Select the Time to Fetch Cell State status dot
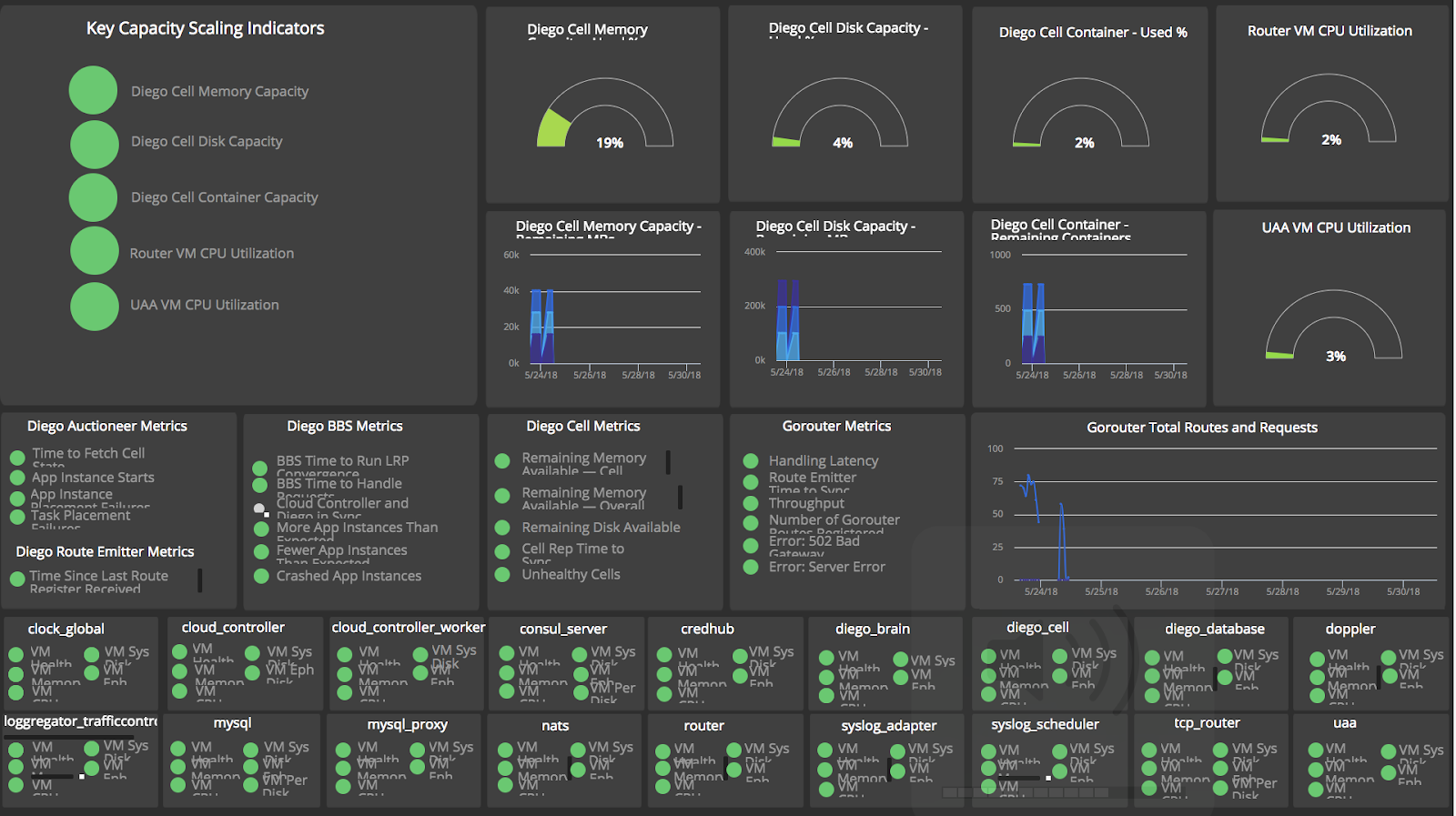 coord(17,458)
